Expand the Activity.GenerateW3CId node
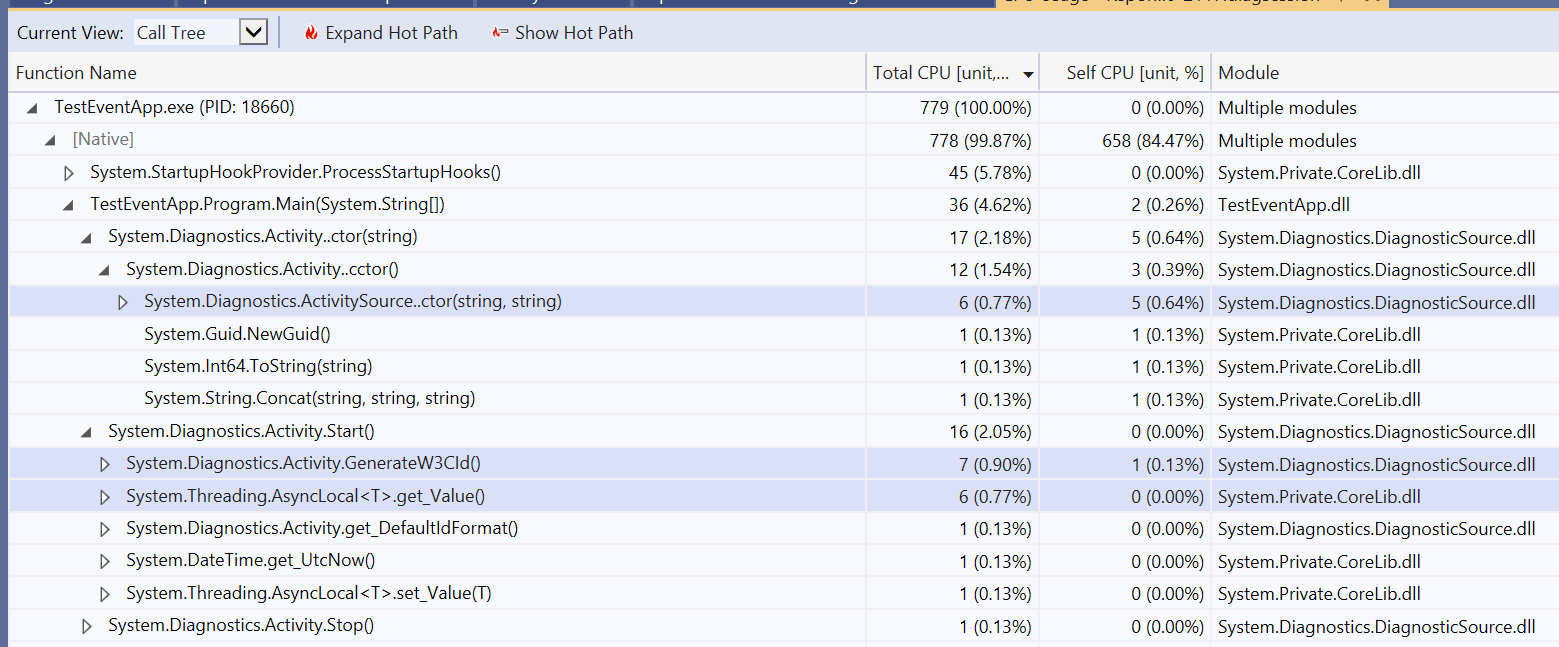This screenshot has height=647, width=1559. click(105, 463)
